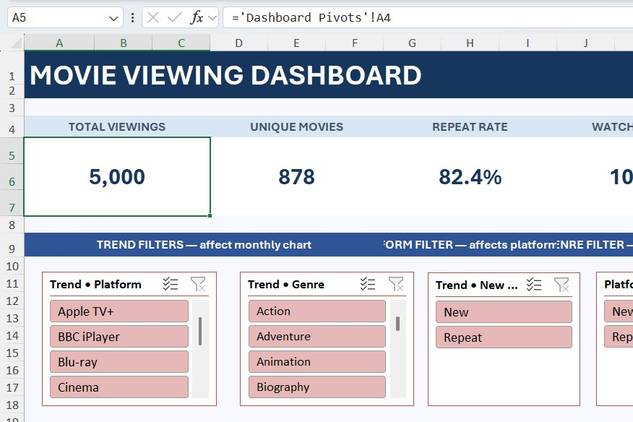Click the Trend Genre slicer scrollbar thumb
633x422 pixels.
click(398, 323)
